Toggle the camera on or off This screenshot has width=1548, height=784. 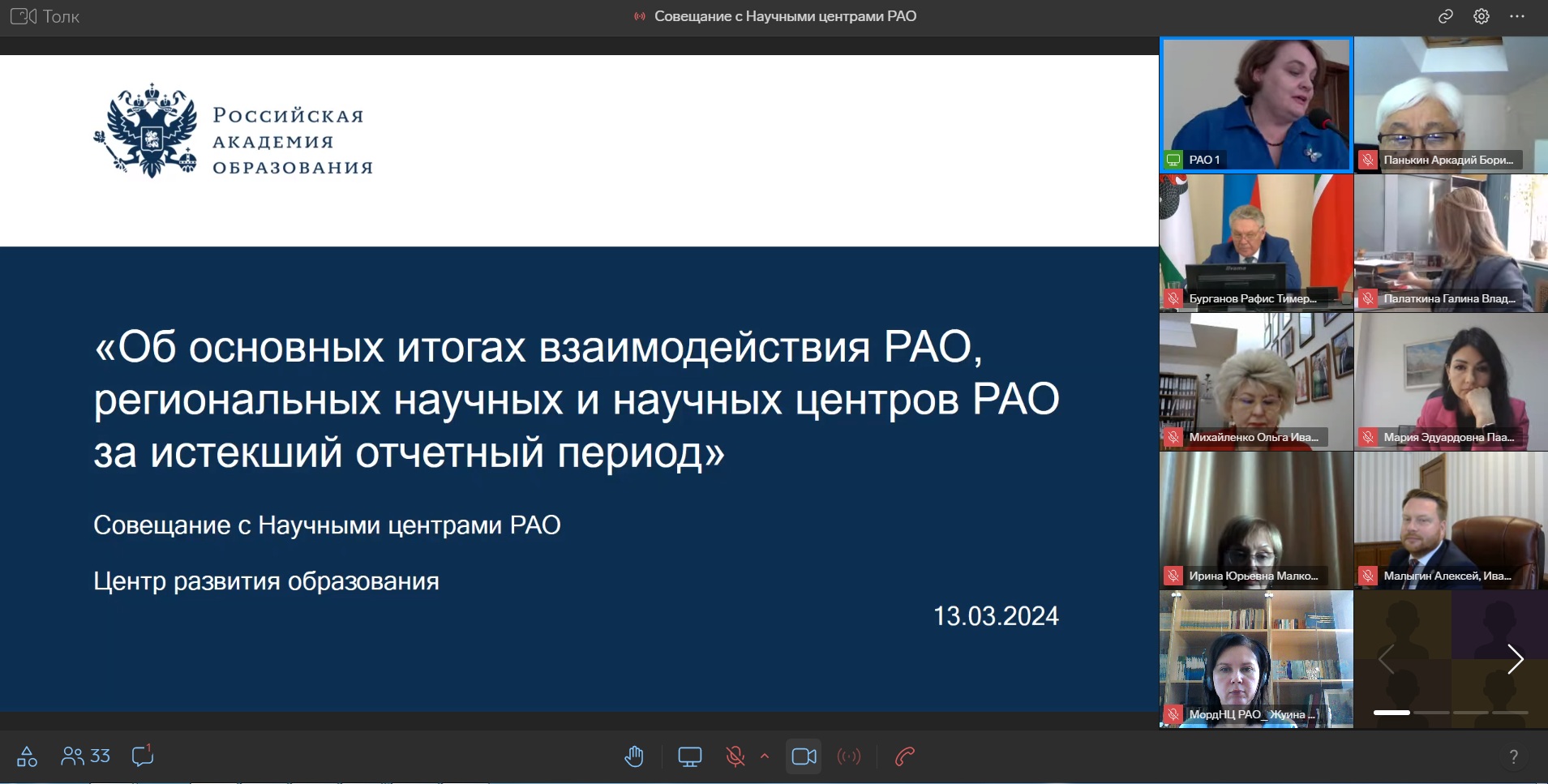[804, 756]
